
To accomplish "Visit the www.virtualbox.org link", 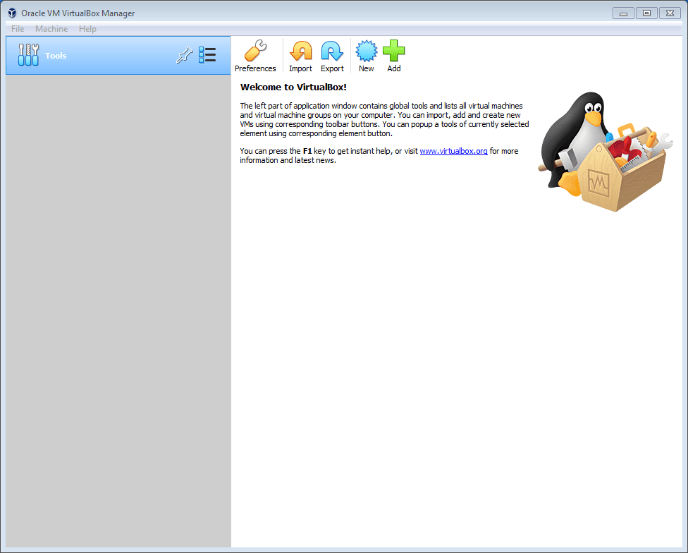I will 453,151.
